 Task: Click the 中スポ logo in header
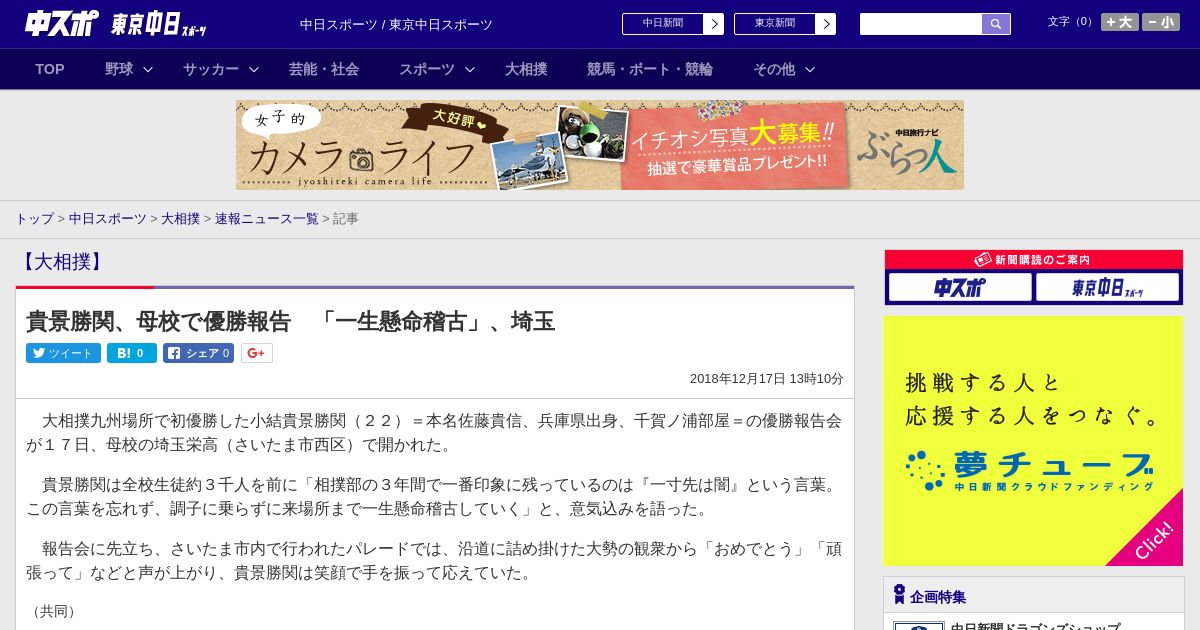(x=62, y=23)
